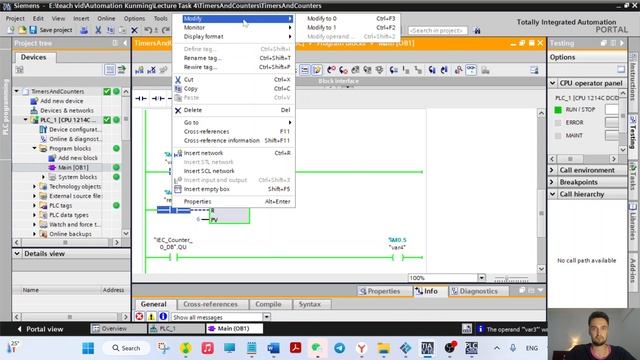Collapse the Program blocks folder
This screenshot has width=640, height=360.
(35, 148)
